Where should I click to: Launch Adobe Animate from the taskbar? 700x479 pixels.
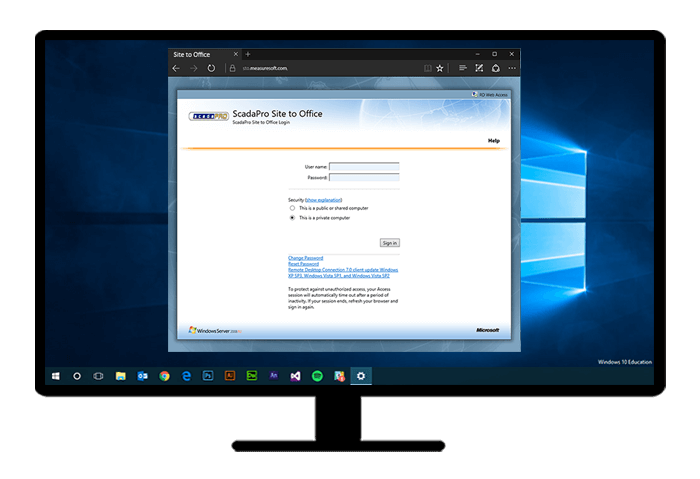274,376
